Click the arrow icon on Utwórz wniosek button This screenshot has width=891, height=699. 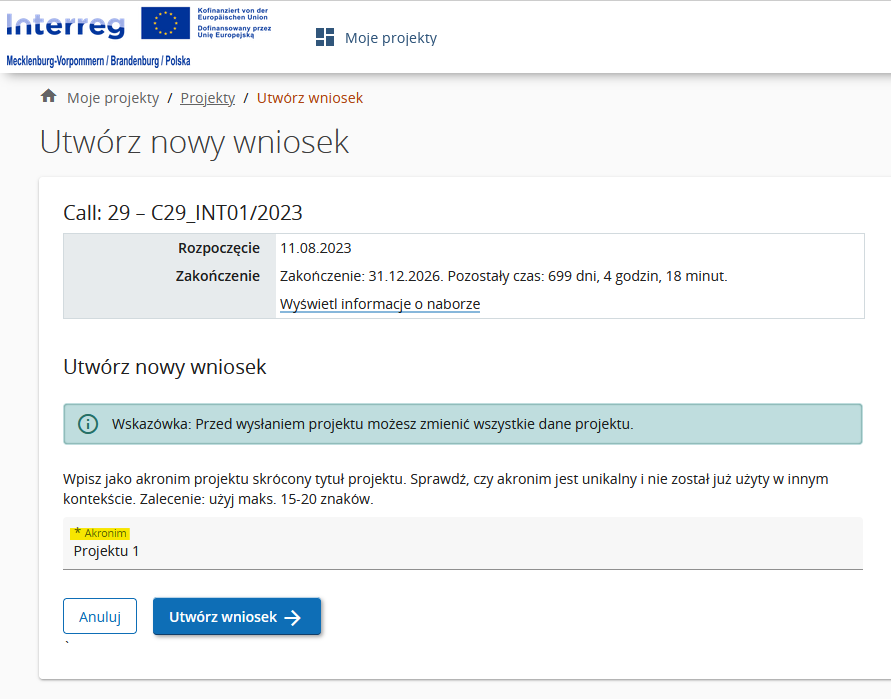coord(293,617)
